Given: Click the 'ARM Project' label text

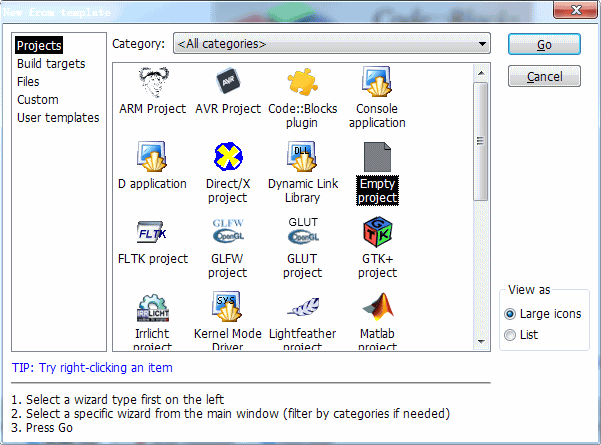Looking at the screenshot, I should [153, 109].
